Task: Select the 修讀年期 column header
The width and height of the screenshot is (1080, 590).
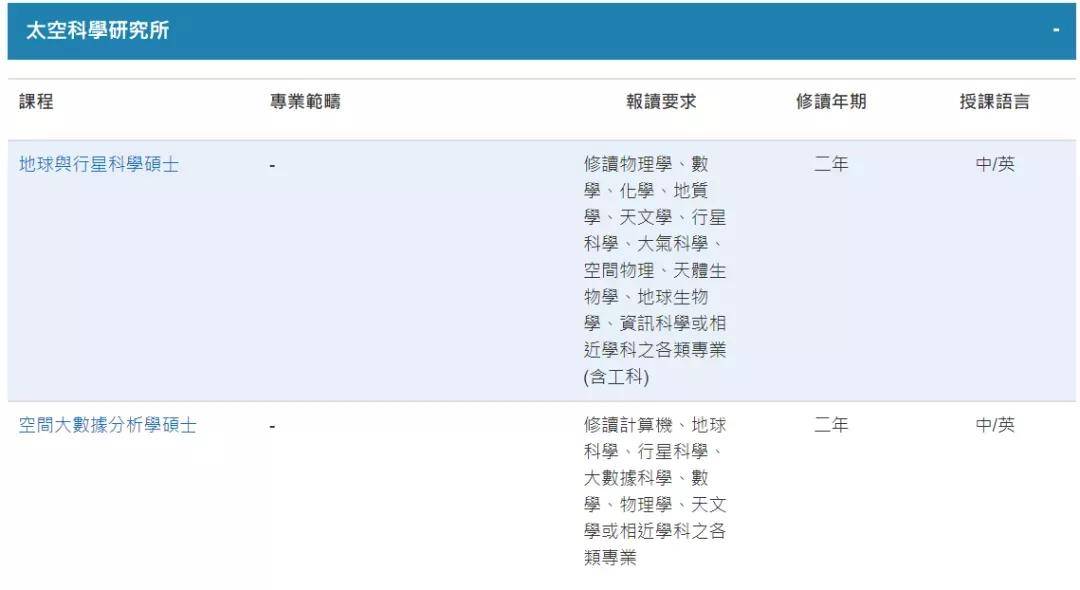Action: click(831, 102)
